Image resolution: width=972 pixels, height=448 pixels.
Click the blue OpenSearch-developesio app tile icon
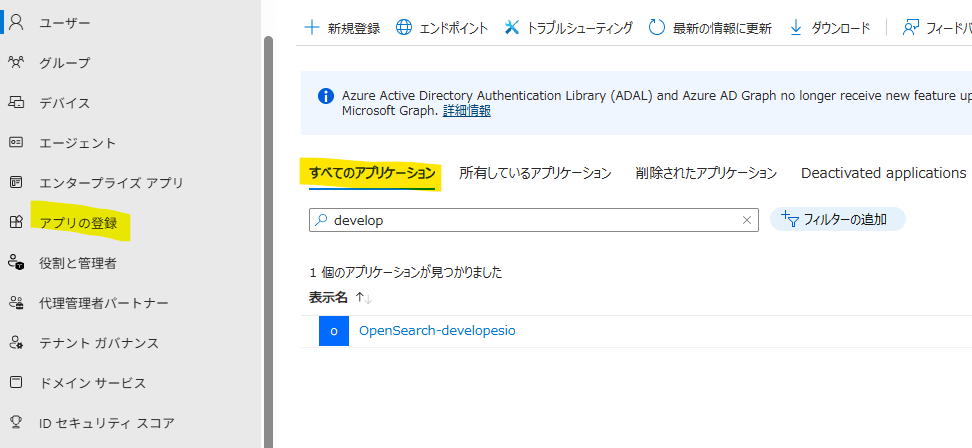point(334,332)
